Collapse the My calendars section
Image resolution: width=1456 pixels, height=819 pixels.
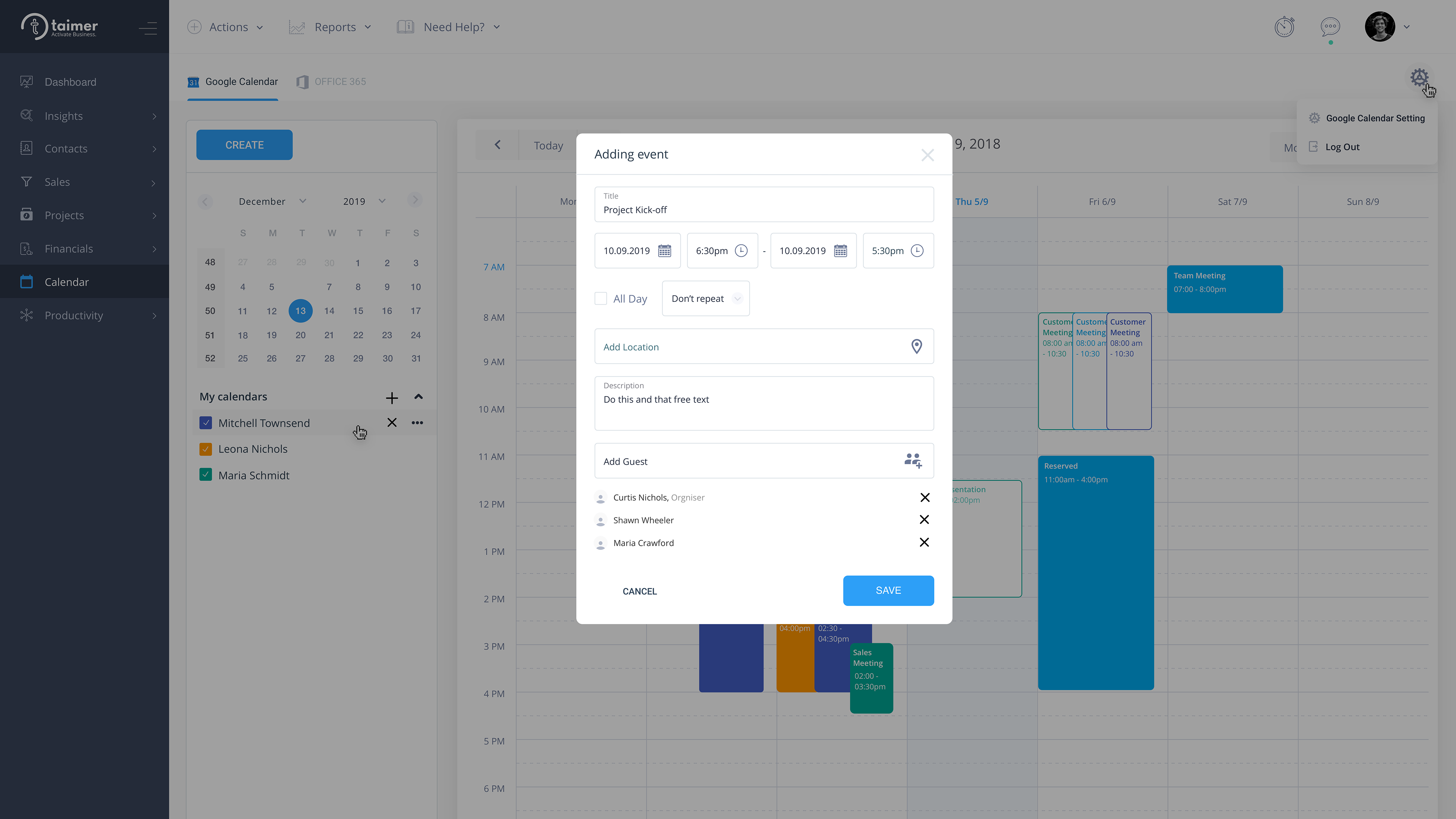[x=418, y=397]
